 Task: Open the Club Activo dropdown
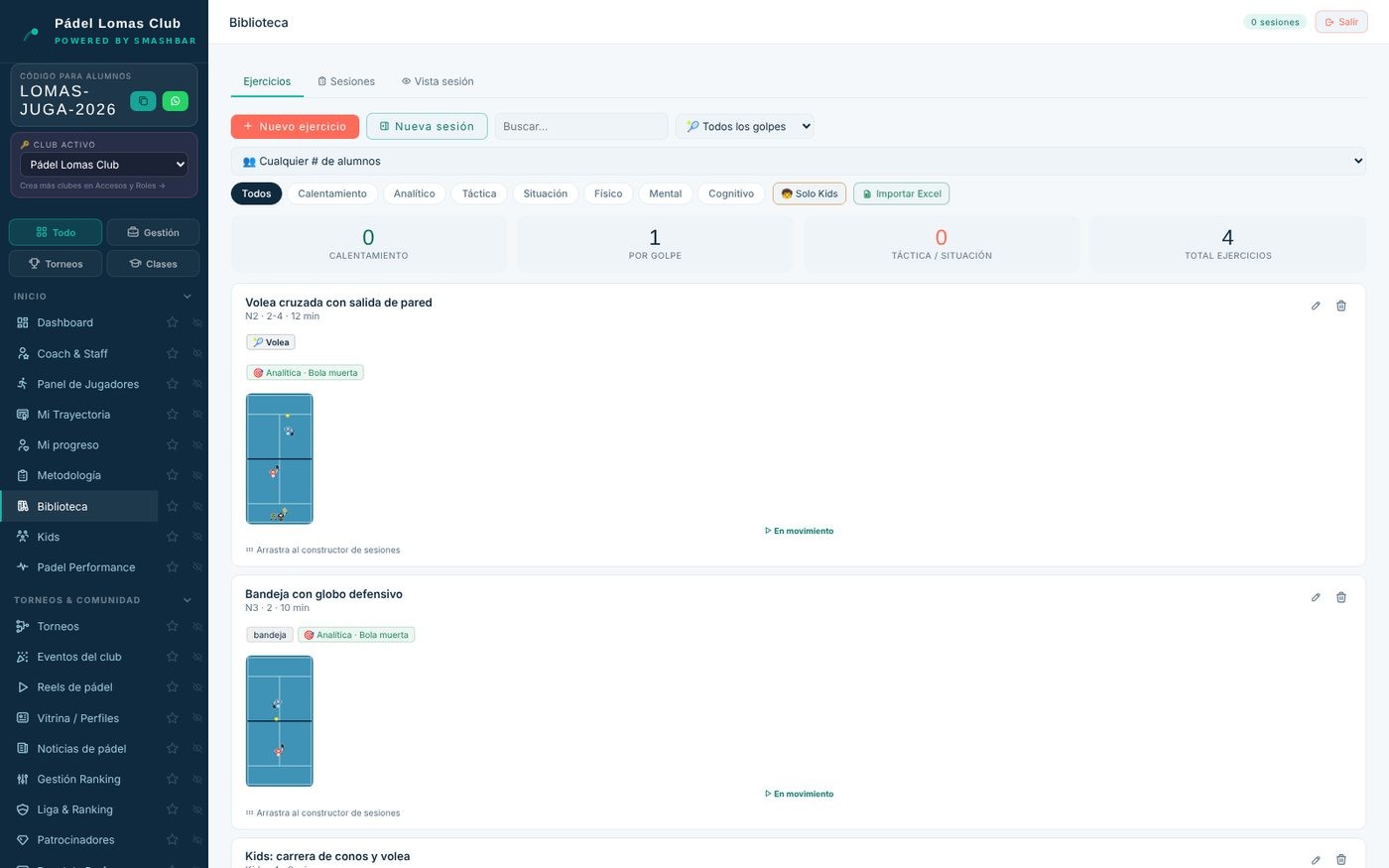pyautogui.click(x=104, y=165)
